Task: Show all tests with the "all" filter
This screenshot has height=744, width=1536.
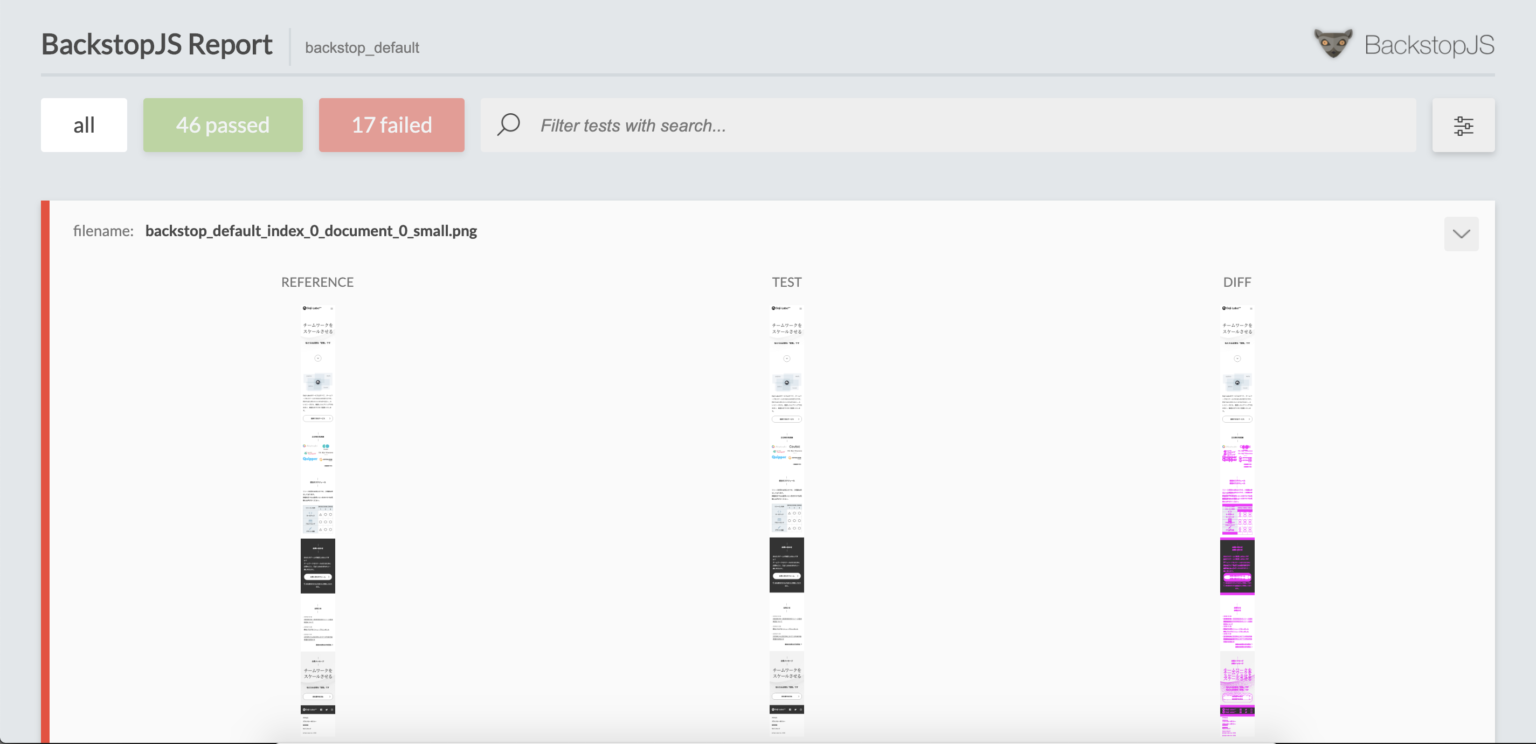Action: (x=84, y=125)
